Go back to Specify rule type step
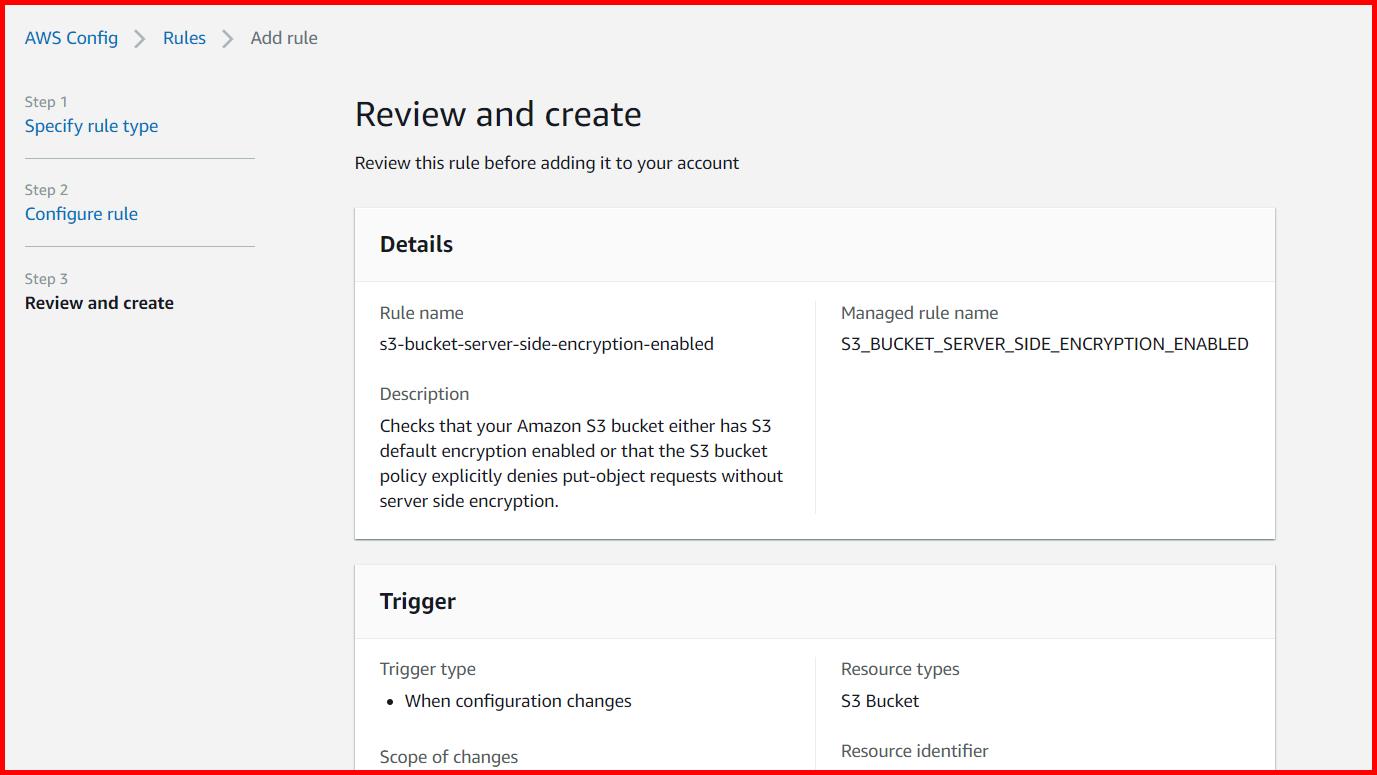The width and height of the screenshot is (1377, 775). 91,126
